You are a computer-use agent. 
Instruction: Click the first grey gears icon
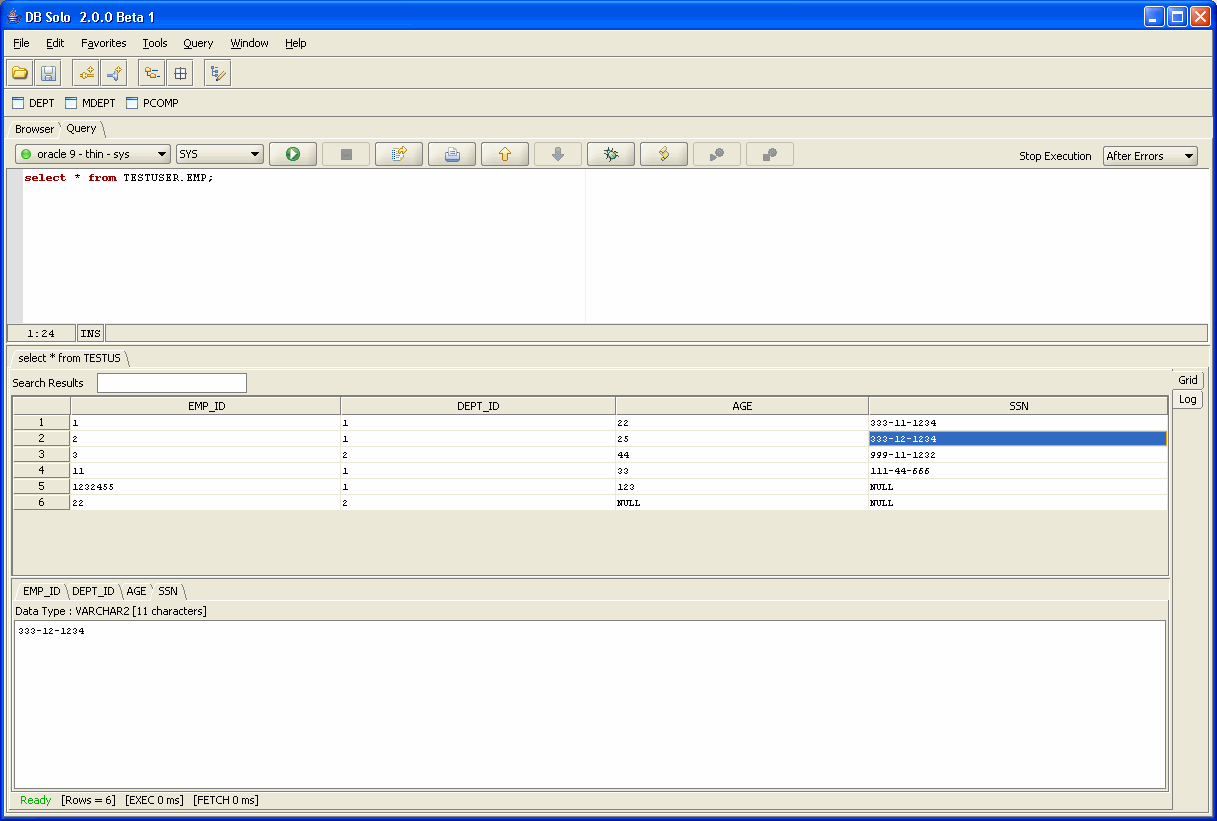(x=717, y=154)
